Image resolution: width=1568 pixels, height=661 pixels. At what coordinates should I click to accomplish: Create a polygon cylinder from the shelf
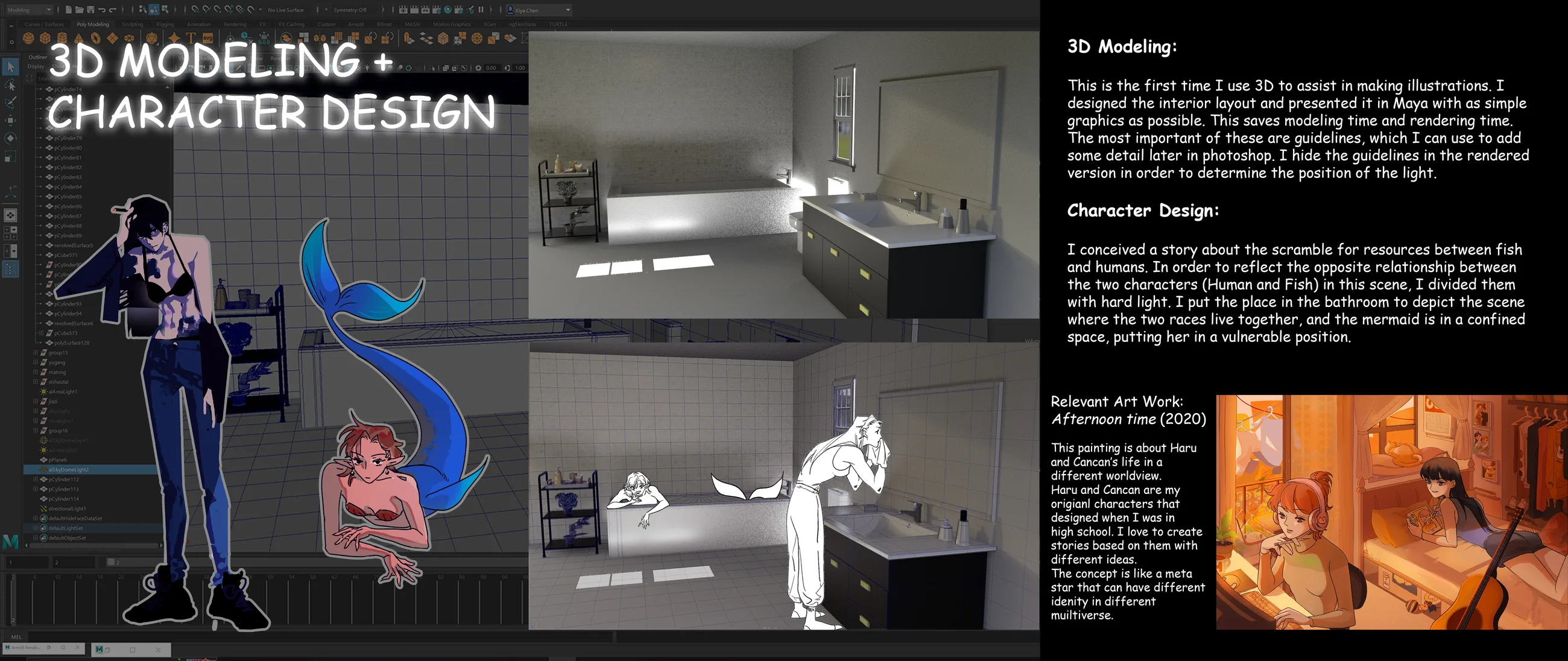tap(62, 38)
